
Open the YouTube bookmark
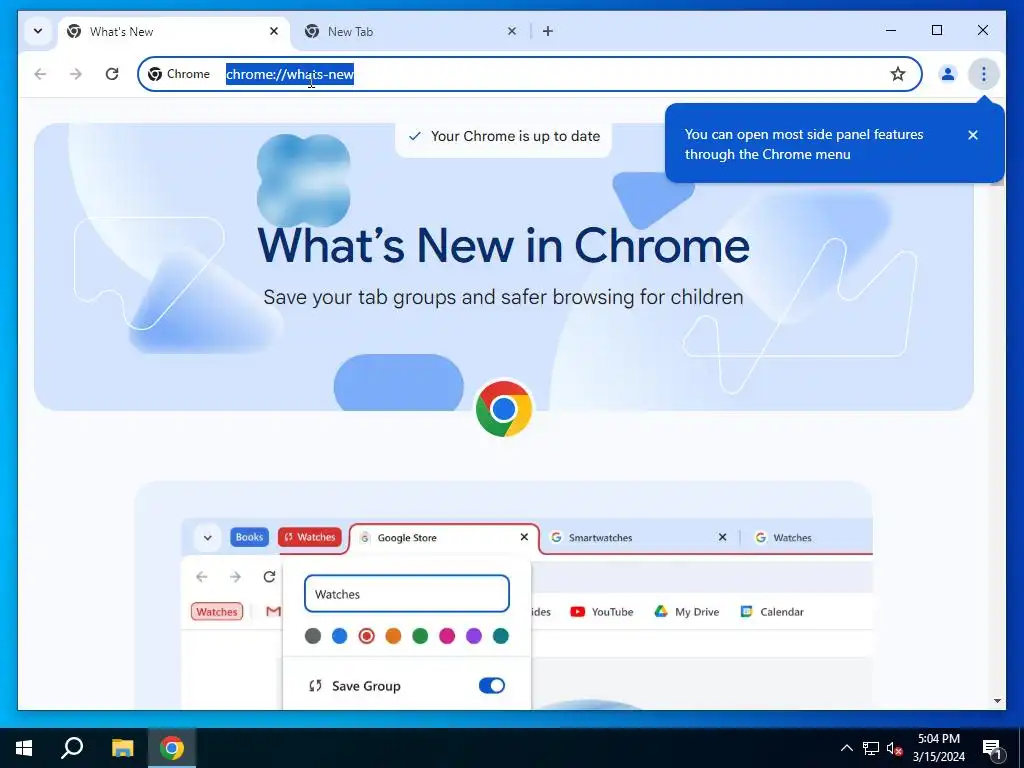tap(601, 612)
